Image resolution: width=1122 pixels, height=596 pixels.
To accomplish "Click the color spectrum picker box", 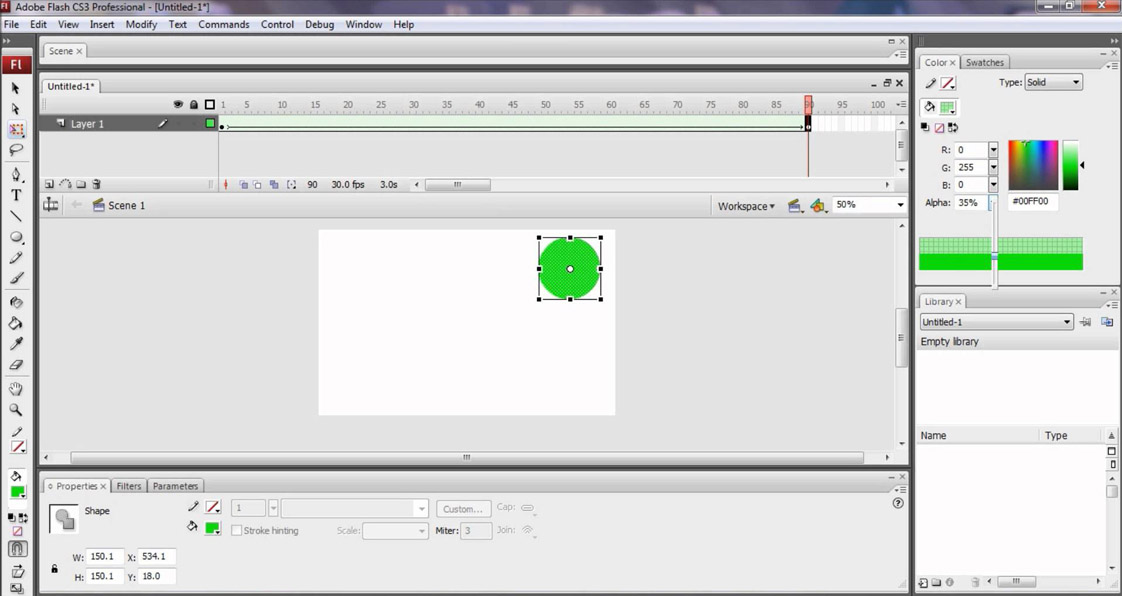I will (x=1033, y=165).
